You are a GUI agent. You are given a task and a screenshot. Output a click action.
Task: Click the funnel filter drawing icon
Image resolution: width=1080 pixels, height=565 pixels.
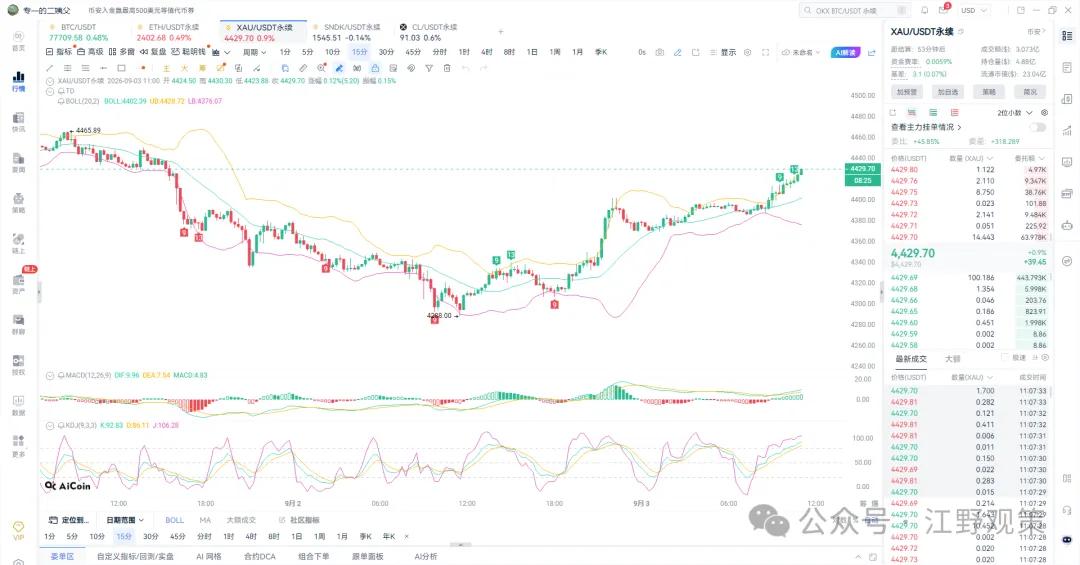point(428,68)
